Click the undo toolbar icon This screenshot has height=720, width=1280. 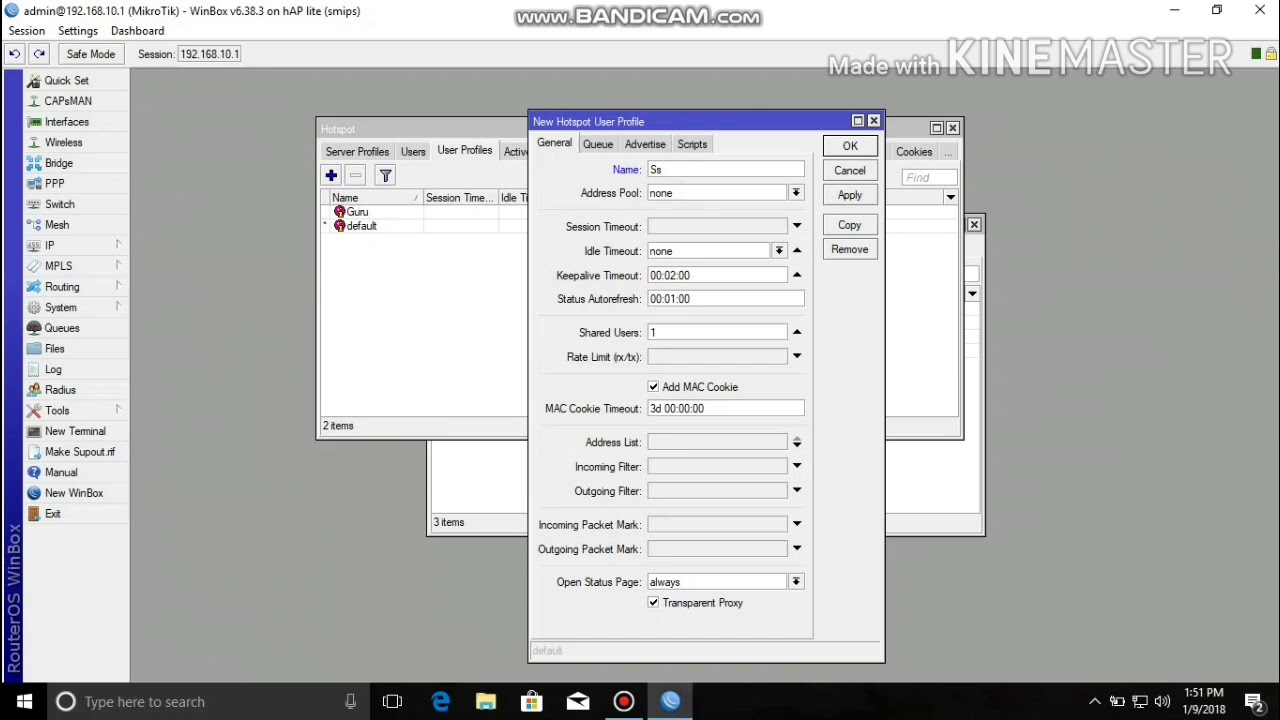pyautogui.click(x=15, y=54)
